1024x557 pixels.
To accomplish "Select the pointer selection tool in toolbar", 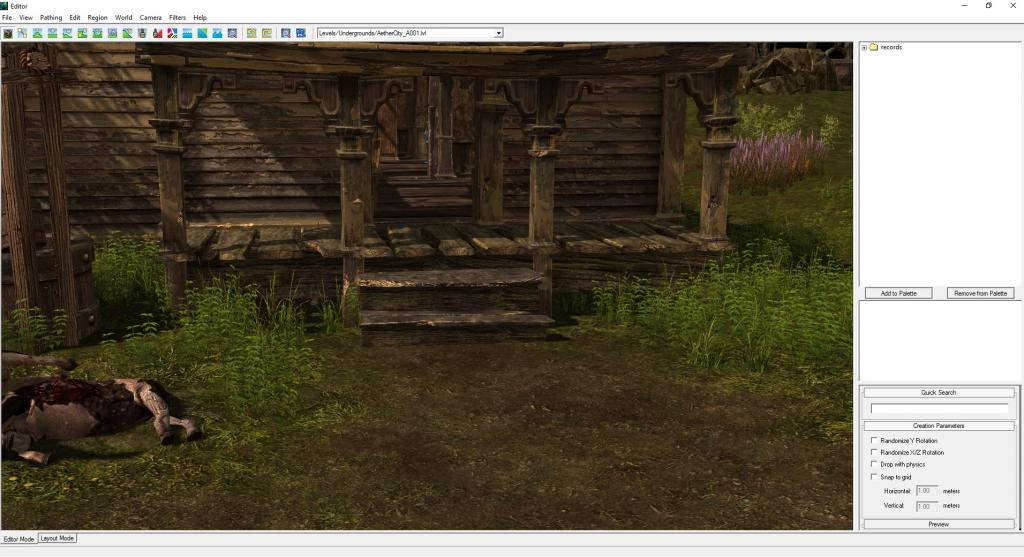I will click(x=22, y=33).
